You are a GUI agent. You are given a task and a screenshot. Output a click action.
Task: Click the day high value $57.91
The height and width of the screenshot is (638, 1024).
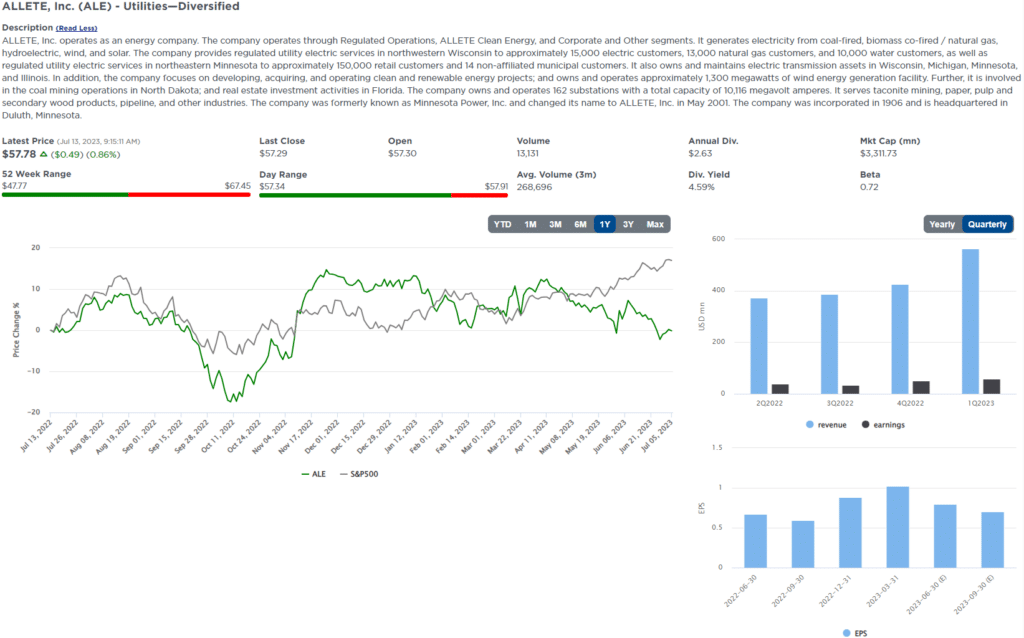pyautogui.click(x=496, y=186)
